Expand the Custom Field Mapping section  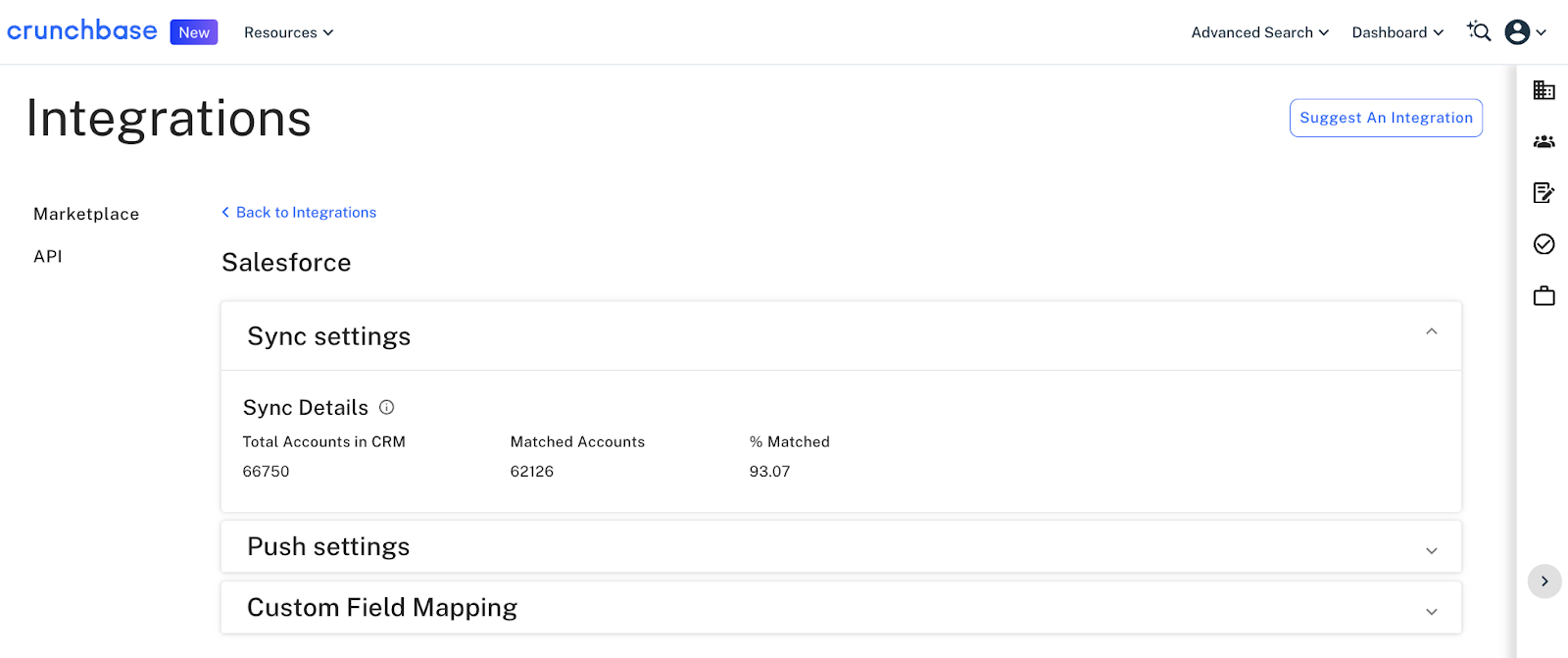click(1431, 611)
